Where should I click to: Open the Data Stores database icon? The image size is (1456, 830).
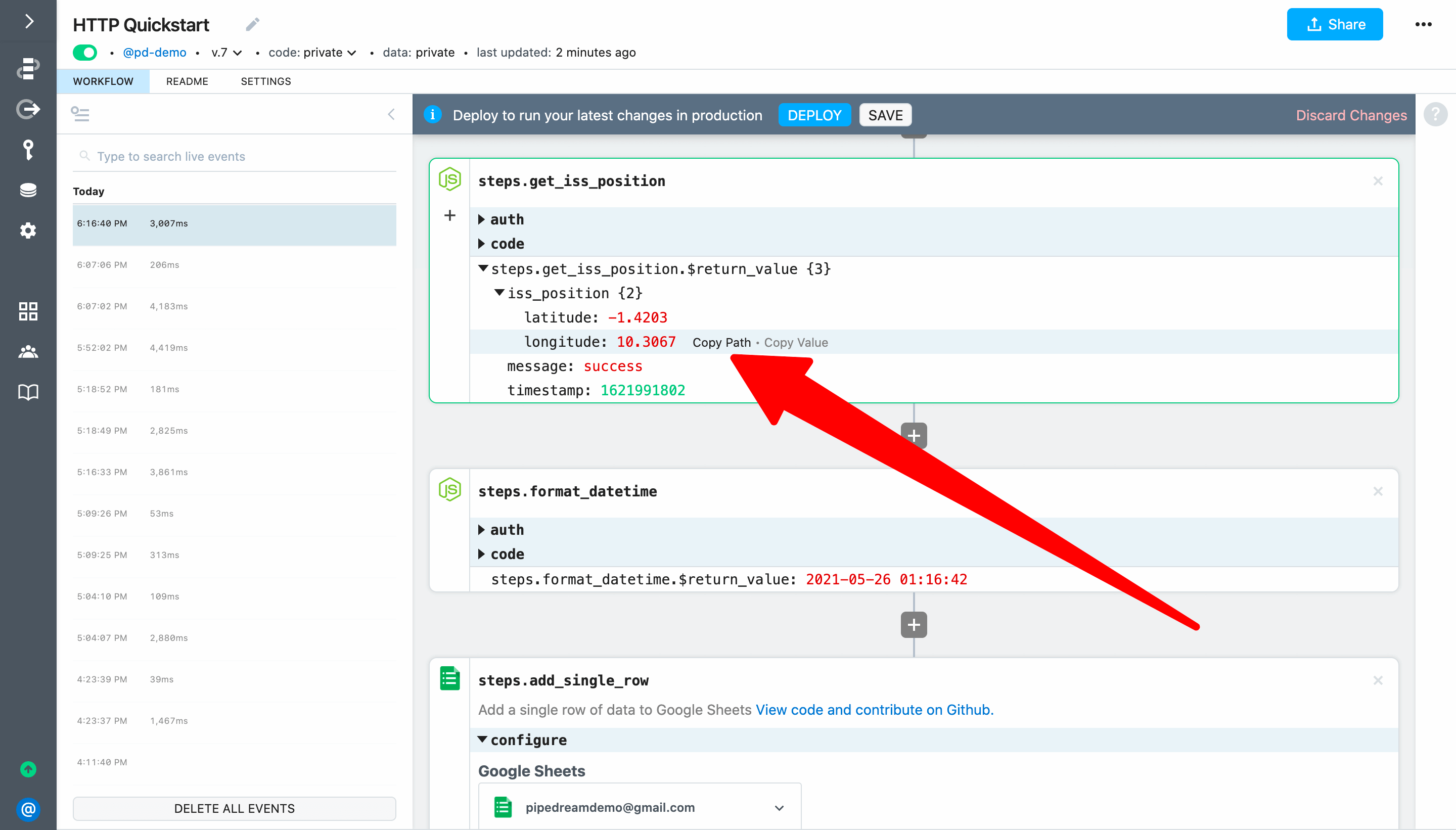point(28,190)
